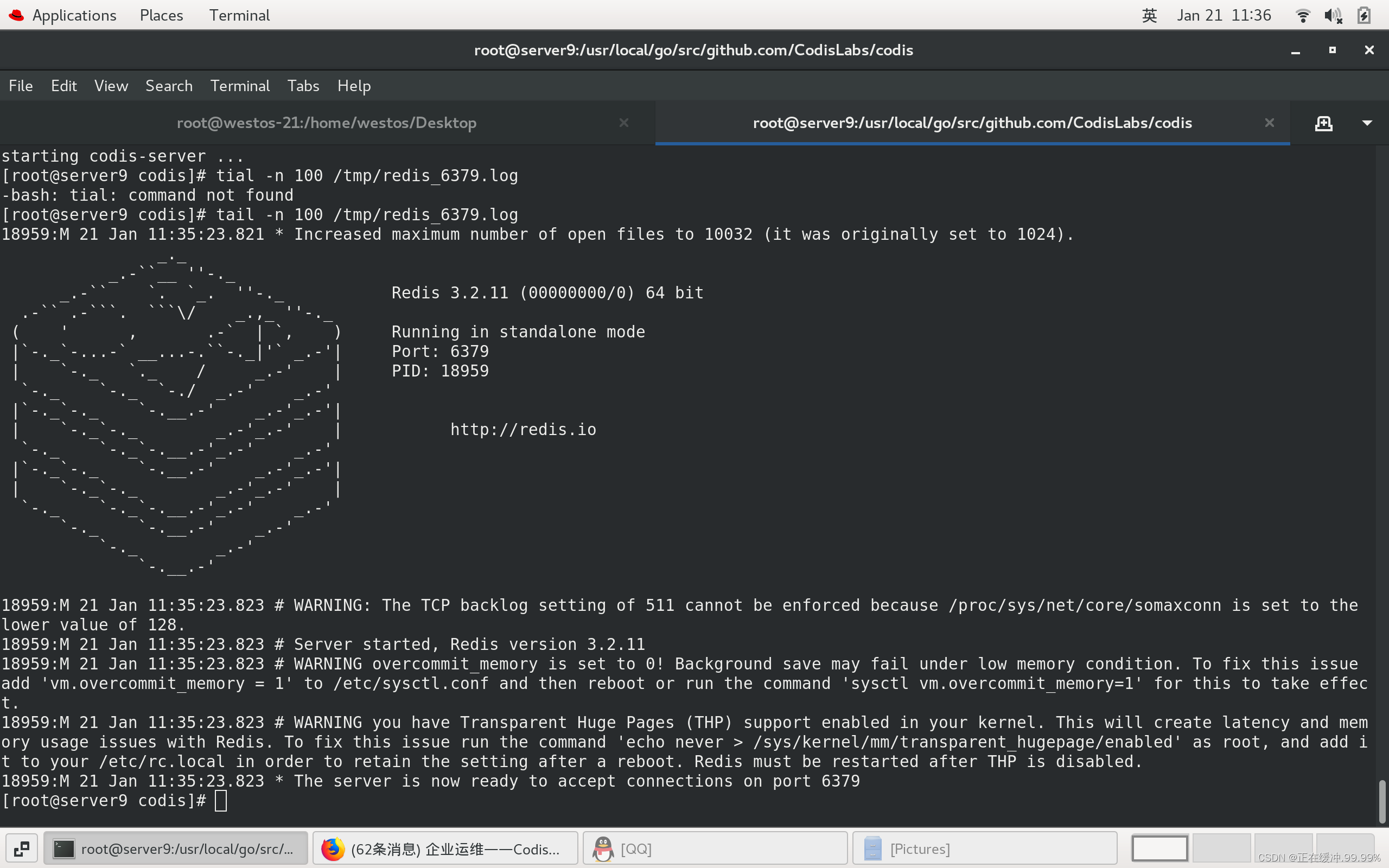Click the show desktop icon in taskbar
The image size is (1389, 868).
[x=22, y=848]
